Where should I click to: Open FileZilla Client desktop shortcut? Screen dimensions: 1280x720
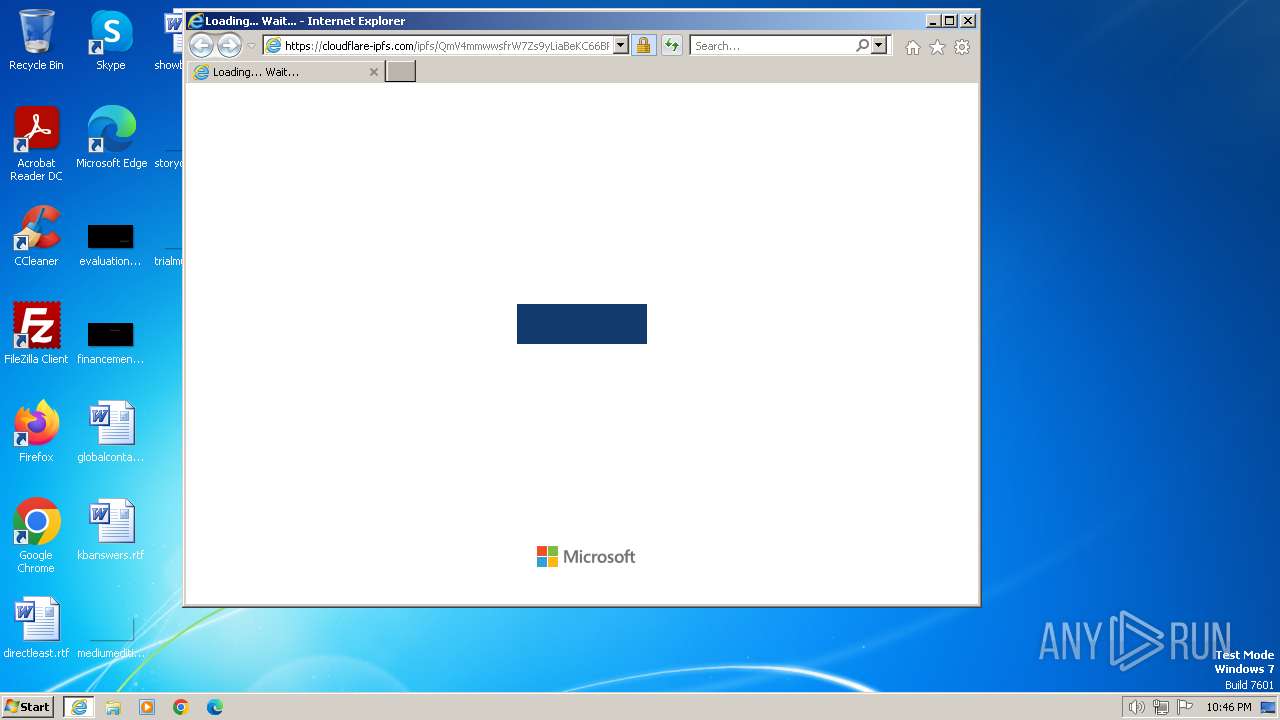36,333
